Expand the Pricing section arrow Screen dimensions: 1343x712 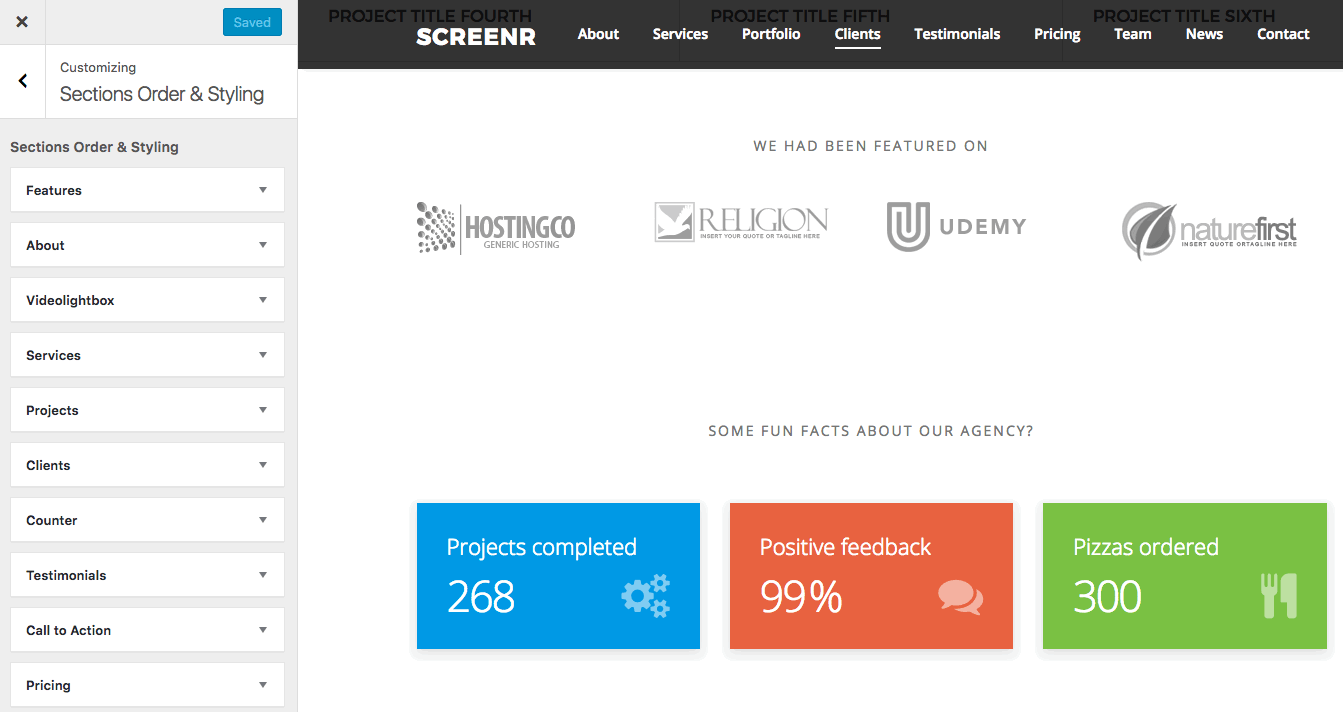click(x=263, y=685)
